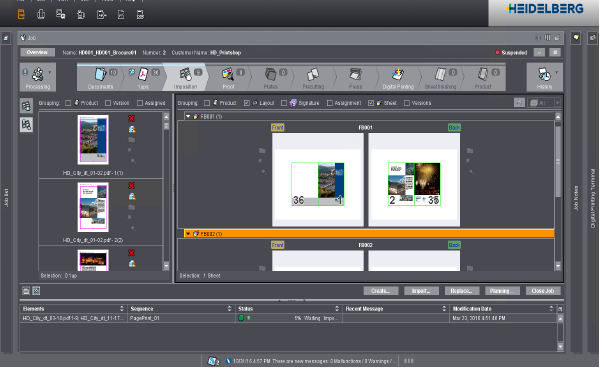Click the Import... button
This screenshot has width=604, height=370.
coord(421,291)
